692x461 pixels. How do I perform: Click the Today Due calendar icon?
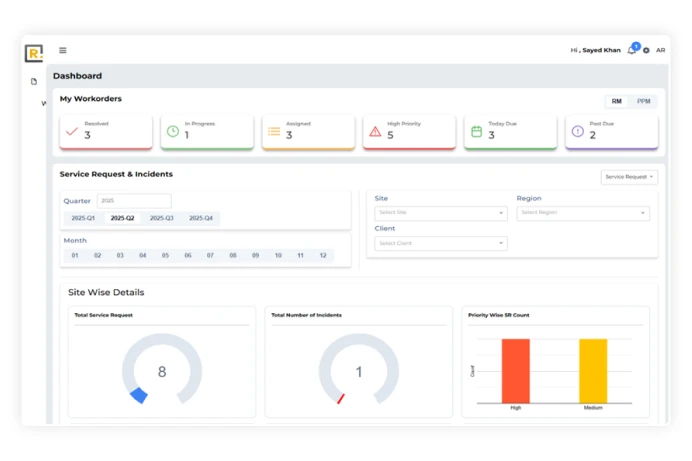coord(476,131)
